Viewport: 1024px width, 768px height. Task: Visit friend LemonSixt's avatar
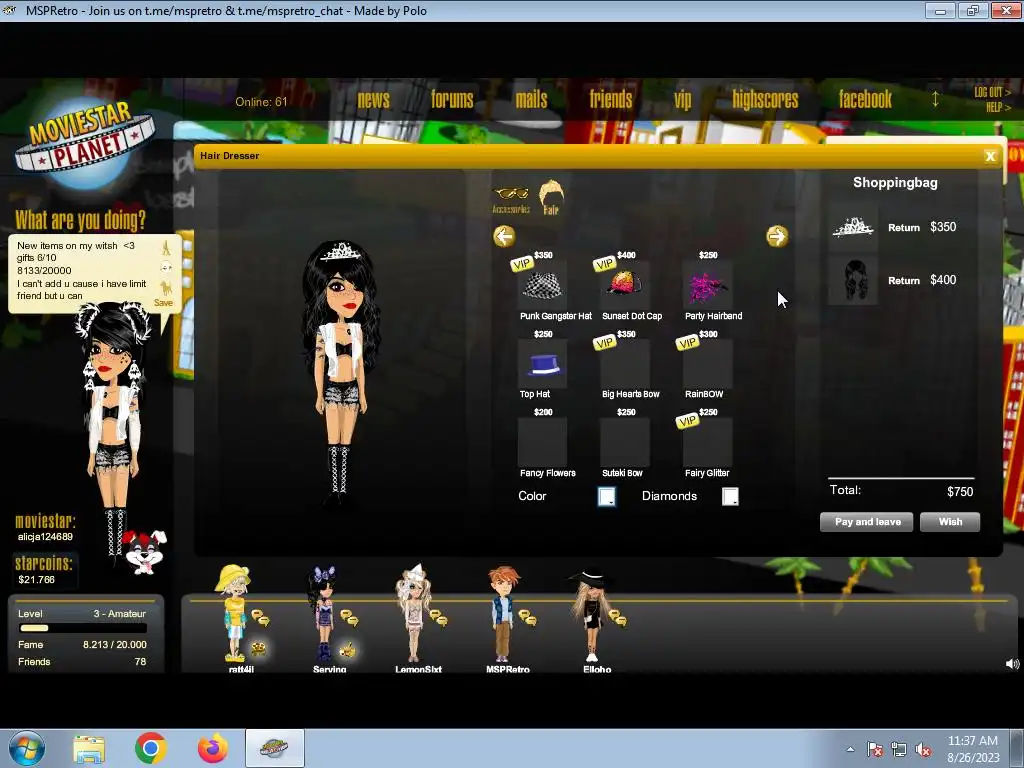tap(413, 614)
